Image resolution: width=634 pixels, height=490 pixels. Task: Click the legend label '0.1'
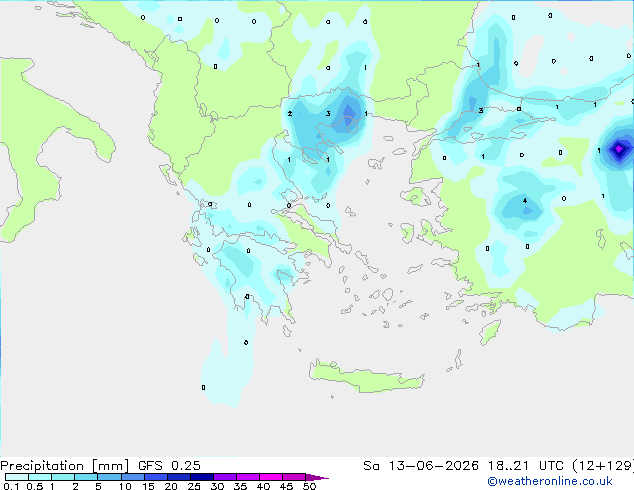[x=11, y=486]
